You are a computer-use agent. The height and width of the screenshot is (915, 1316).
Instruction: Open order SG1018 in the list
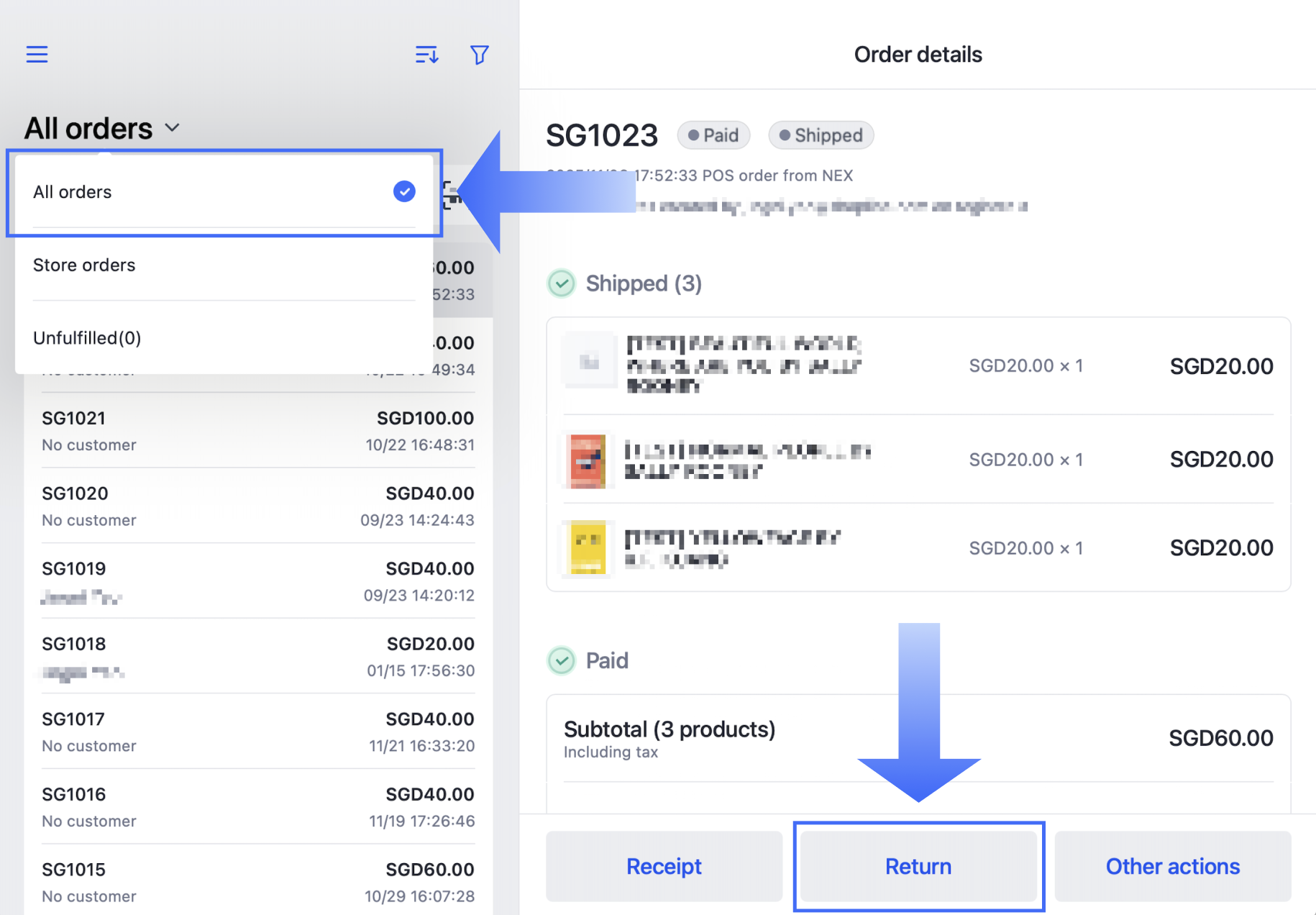click(258, 656)
